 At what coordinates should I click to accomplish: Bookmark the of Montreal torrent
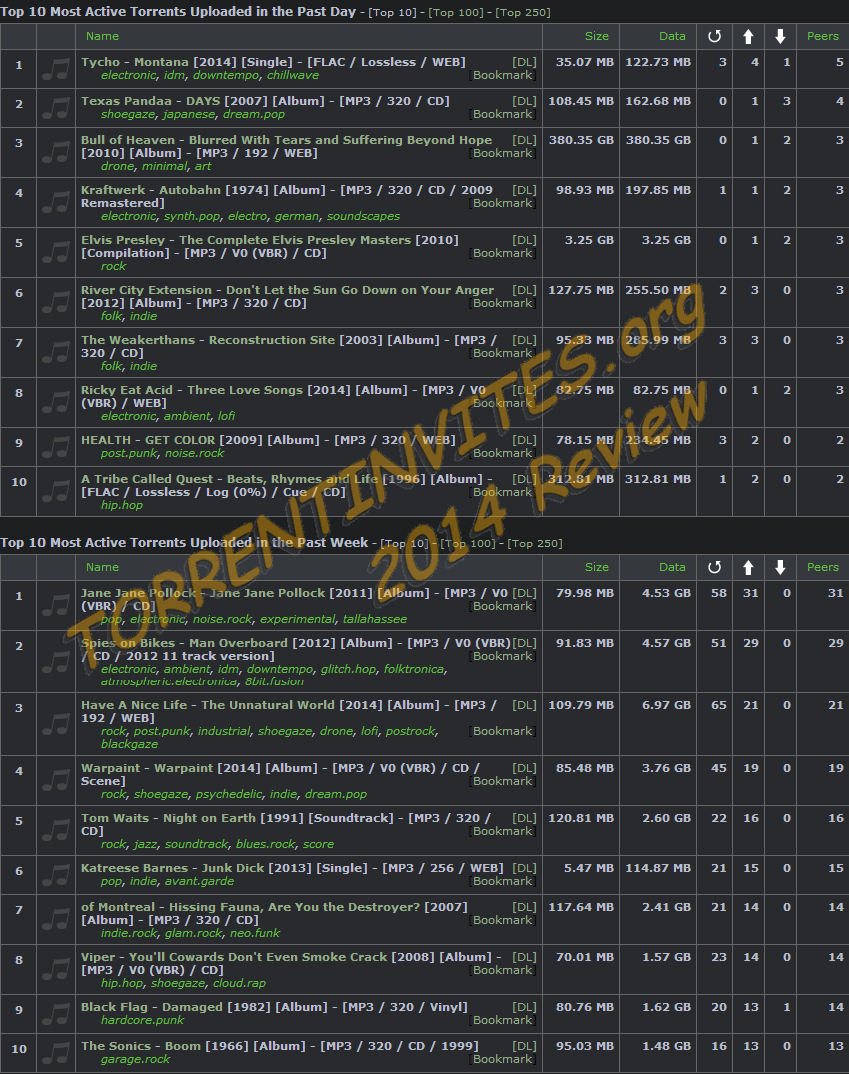click(x=503, y=921)
